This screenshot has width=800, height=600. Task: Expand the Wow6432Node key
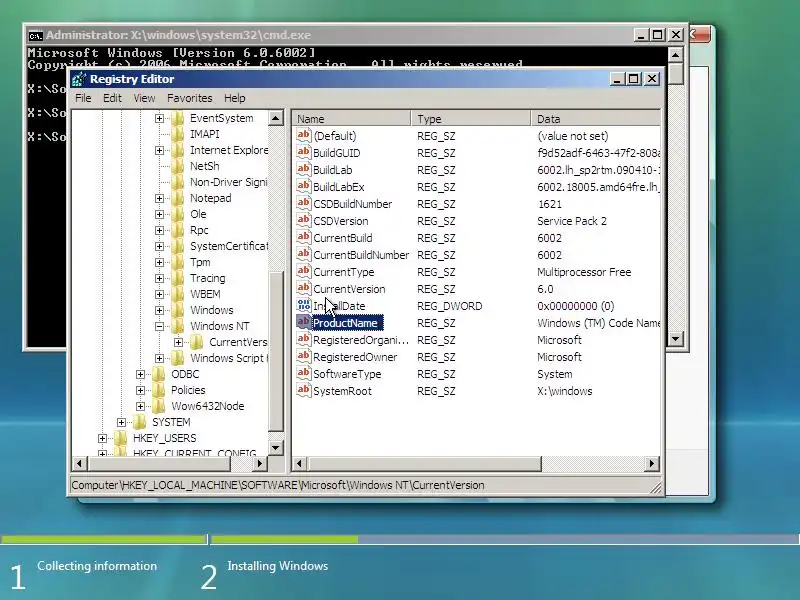point(140,406)
